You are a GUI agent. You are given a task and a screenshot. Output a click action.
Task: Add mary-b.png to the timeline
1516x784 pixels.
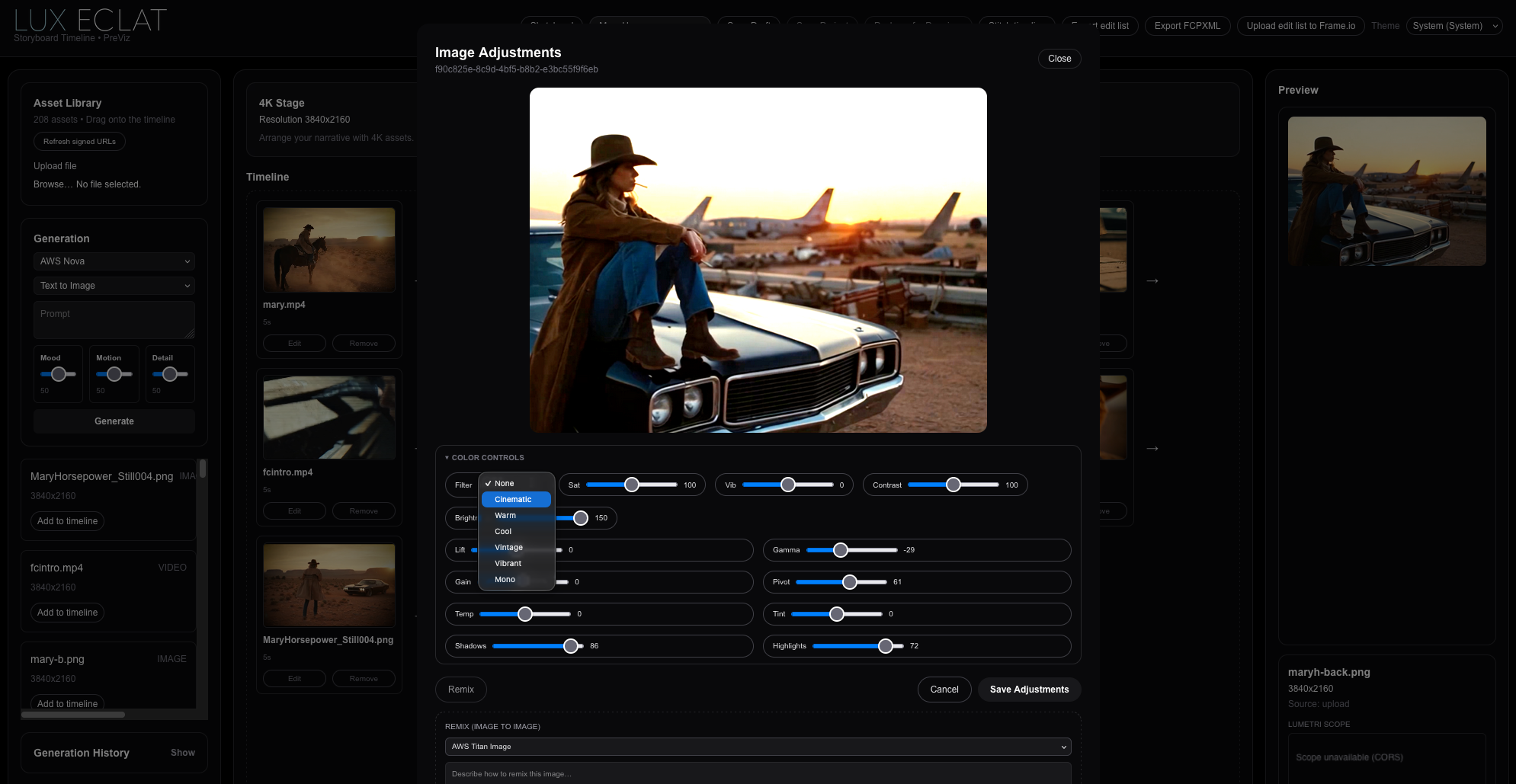(67, 703)
